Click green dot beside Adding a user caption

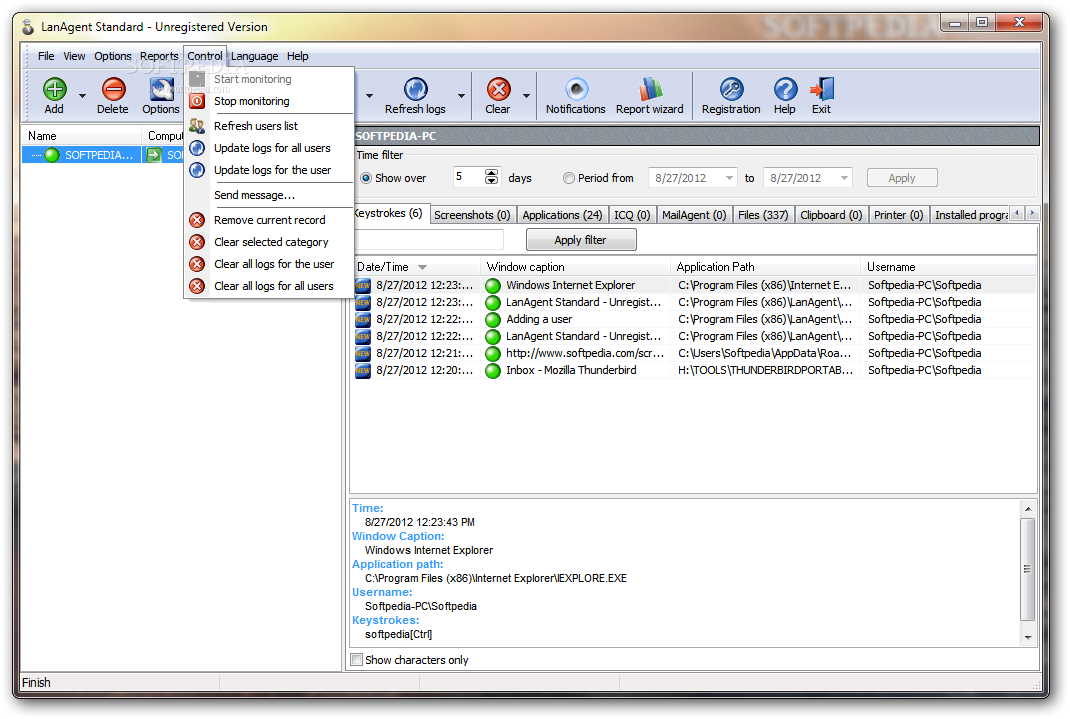493,319
